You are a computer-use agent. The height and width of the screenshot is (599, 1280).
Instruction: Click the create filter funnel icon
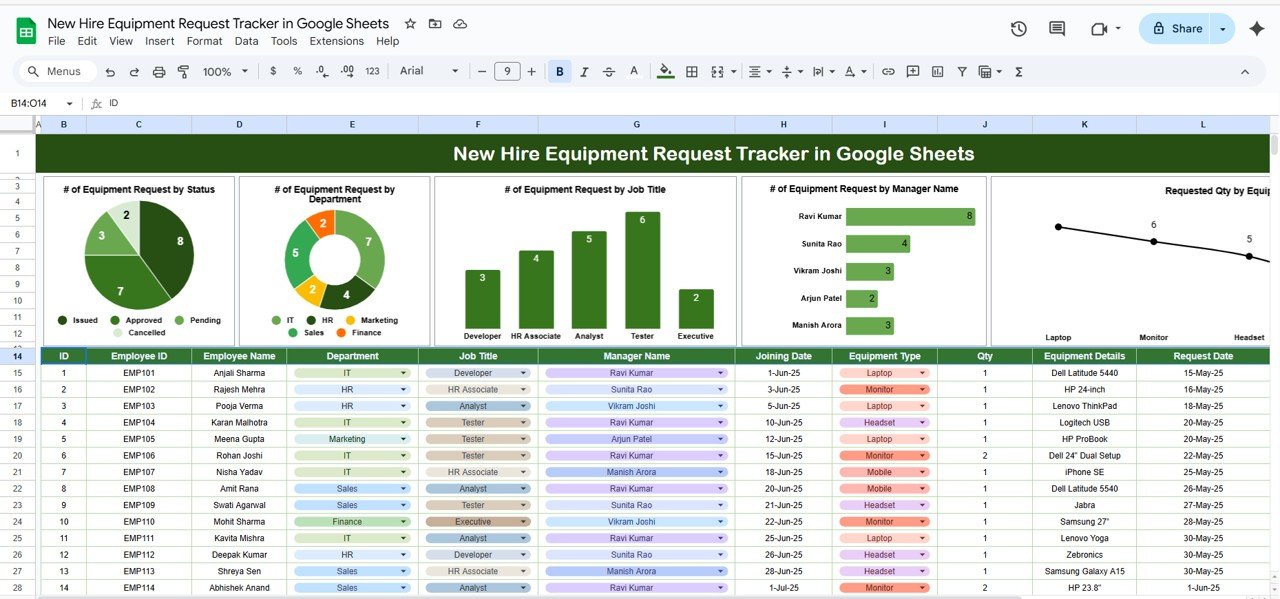click(x=962, y=72)
